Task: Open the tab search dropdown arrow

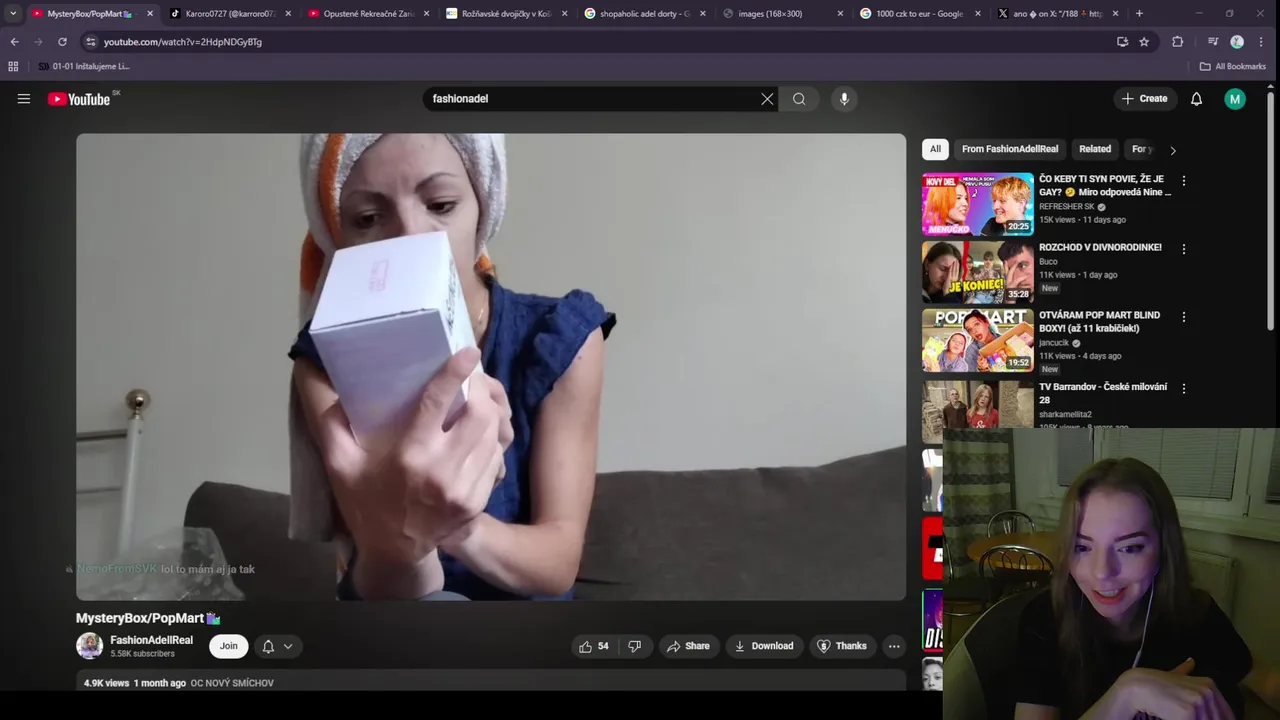Action: (13, 14)
